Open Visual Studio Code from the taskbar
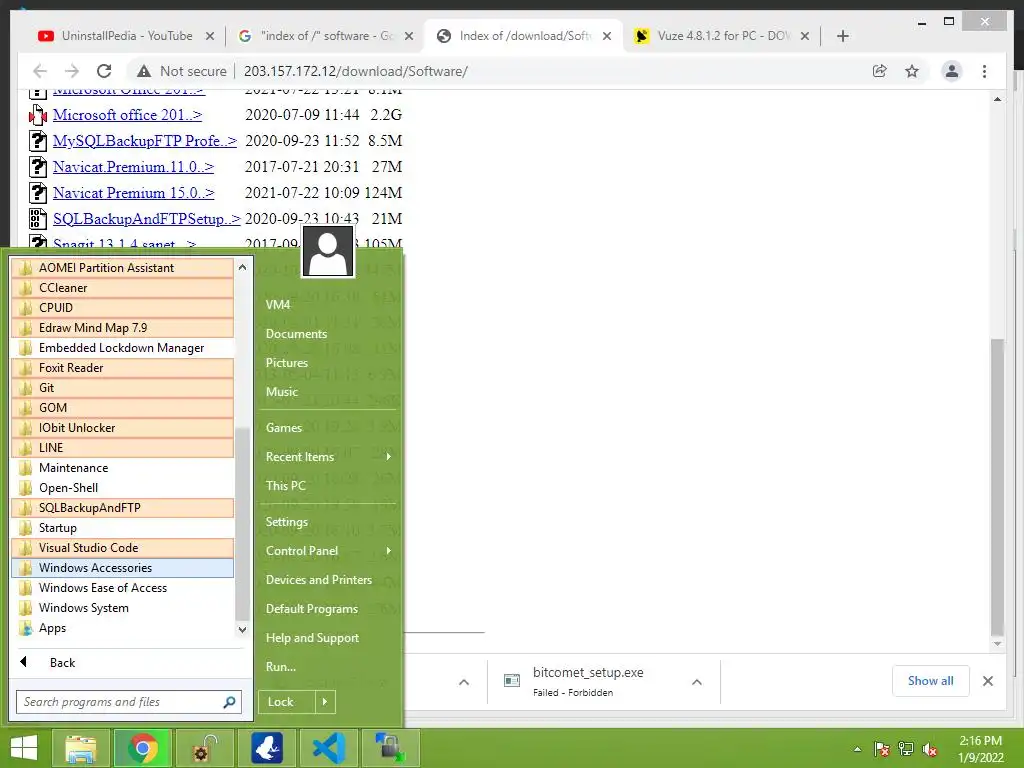1024x768 pixels. (328, 748)
